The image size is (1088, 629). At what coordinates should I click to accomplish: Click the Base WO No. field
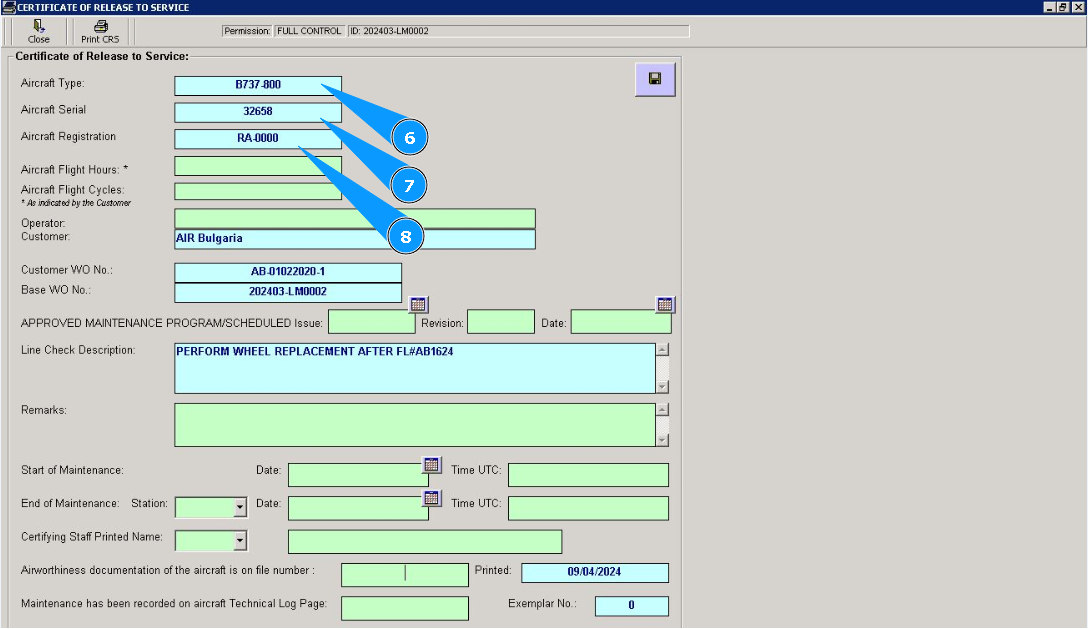tap(288, 292)
